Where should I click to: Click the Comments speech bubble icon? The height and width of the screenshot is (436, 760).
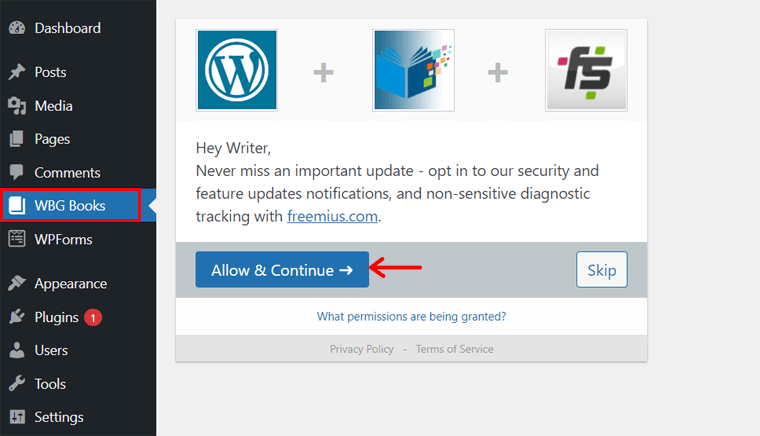[x=16, y=173]
